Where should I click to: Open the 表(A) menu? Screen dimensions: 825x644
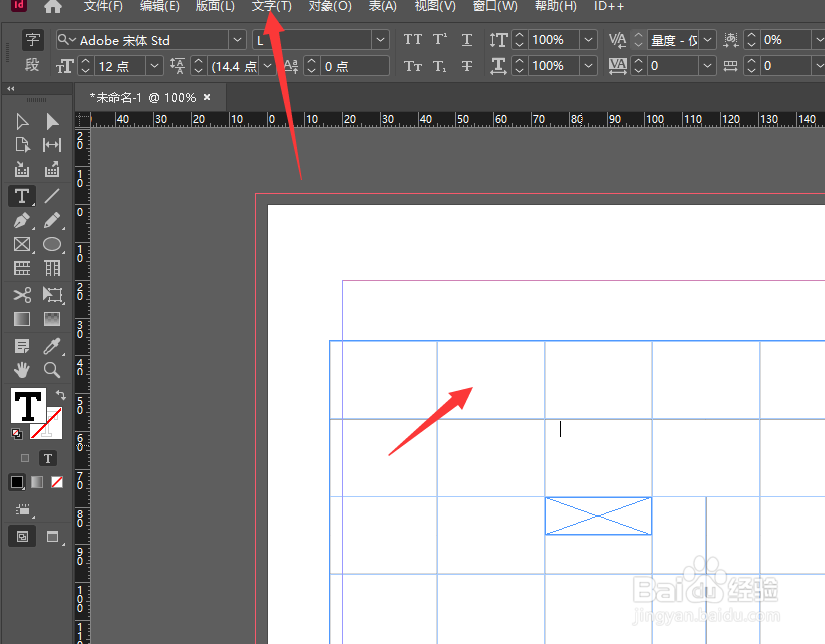383,6
